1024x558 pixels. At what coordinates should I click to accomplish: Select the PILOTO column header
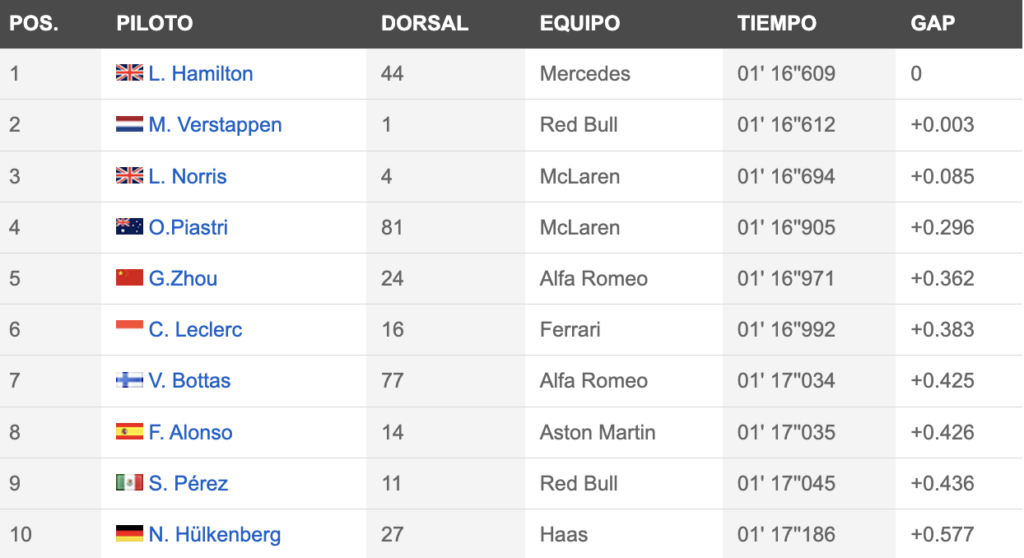click(155, 24)
